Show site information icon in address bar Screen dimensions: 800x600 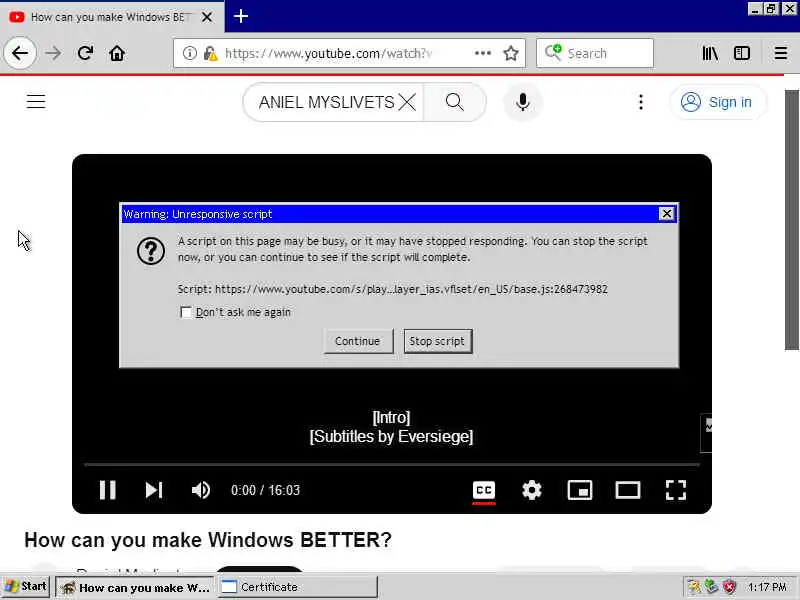189,53
